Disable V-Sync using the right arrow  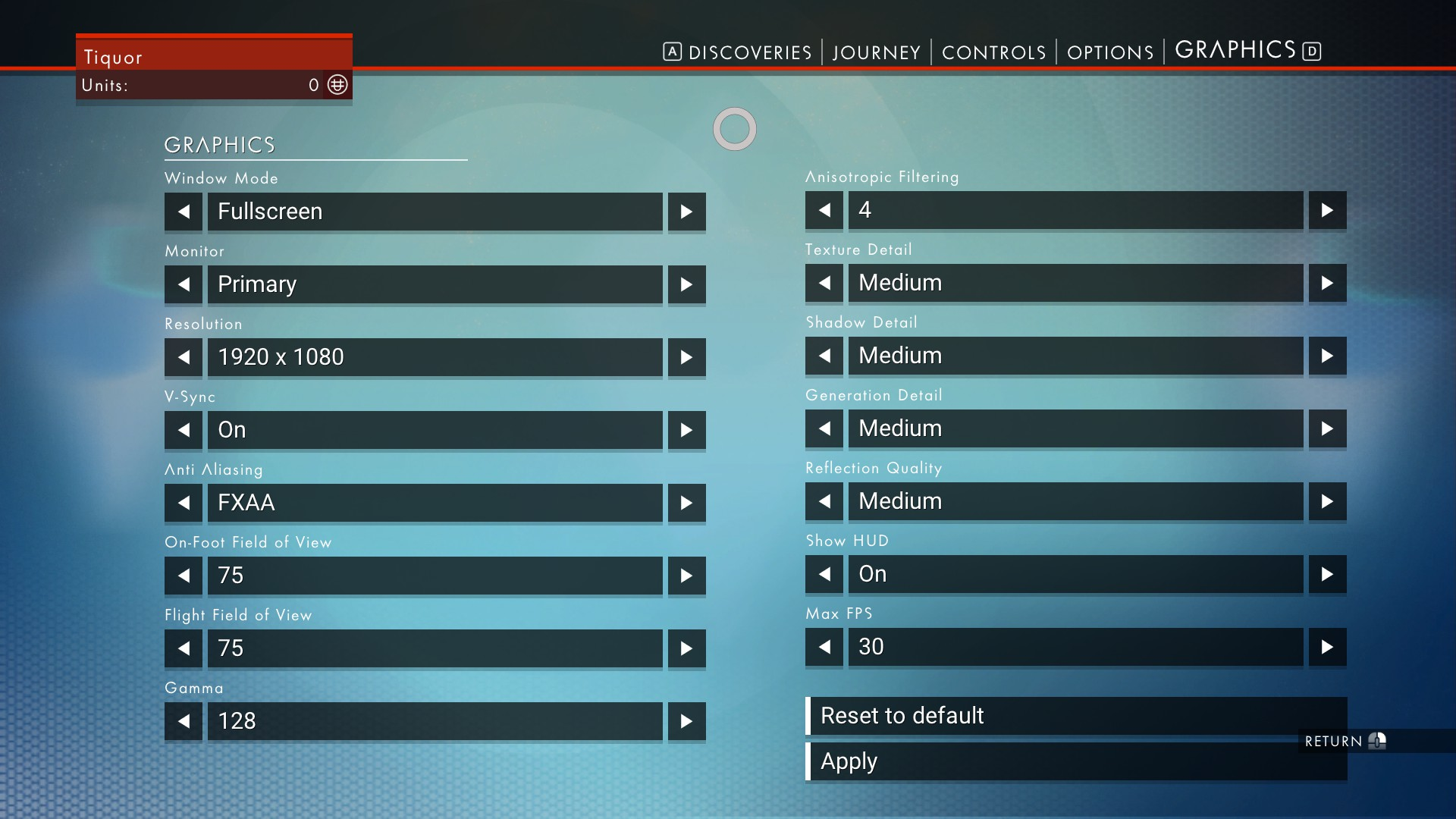pos(688,429)
